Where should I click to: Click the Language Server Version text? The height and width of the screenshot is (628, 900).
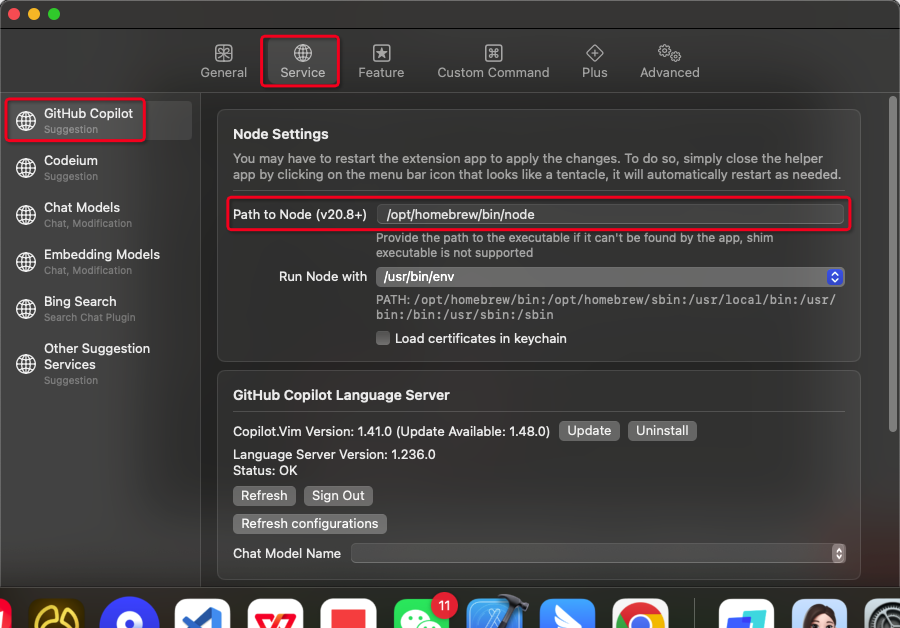334,454
